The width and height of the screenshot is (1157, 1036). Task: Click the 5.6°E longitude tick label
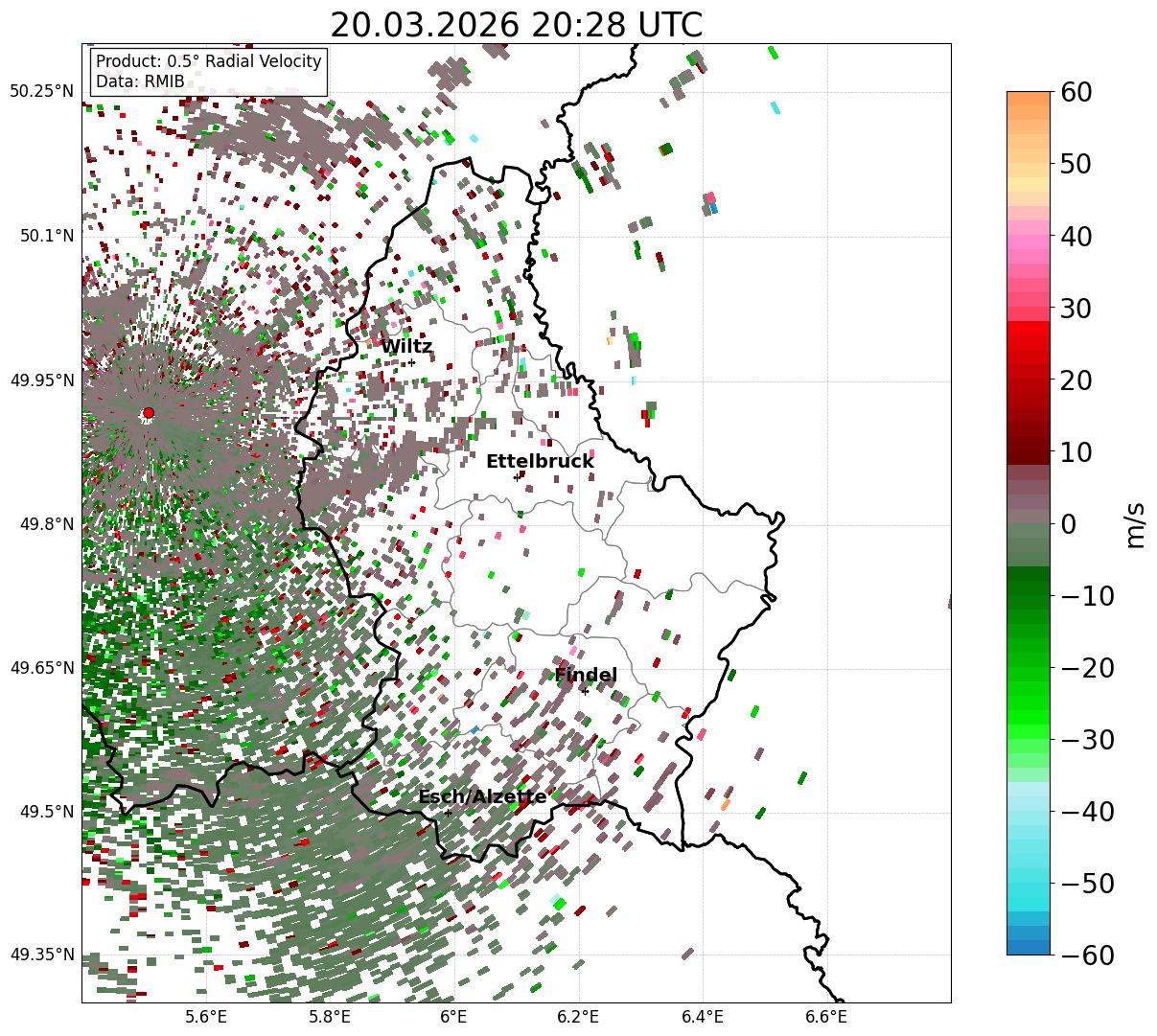(x=205, y=1017)
